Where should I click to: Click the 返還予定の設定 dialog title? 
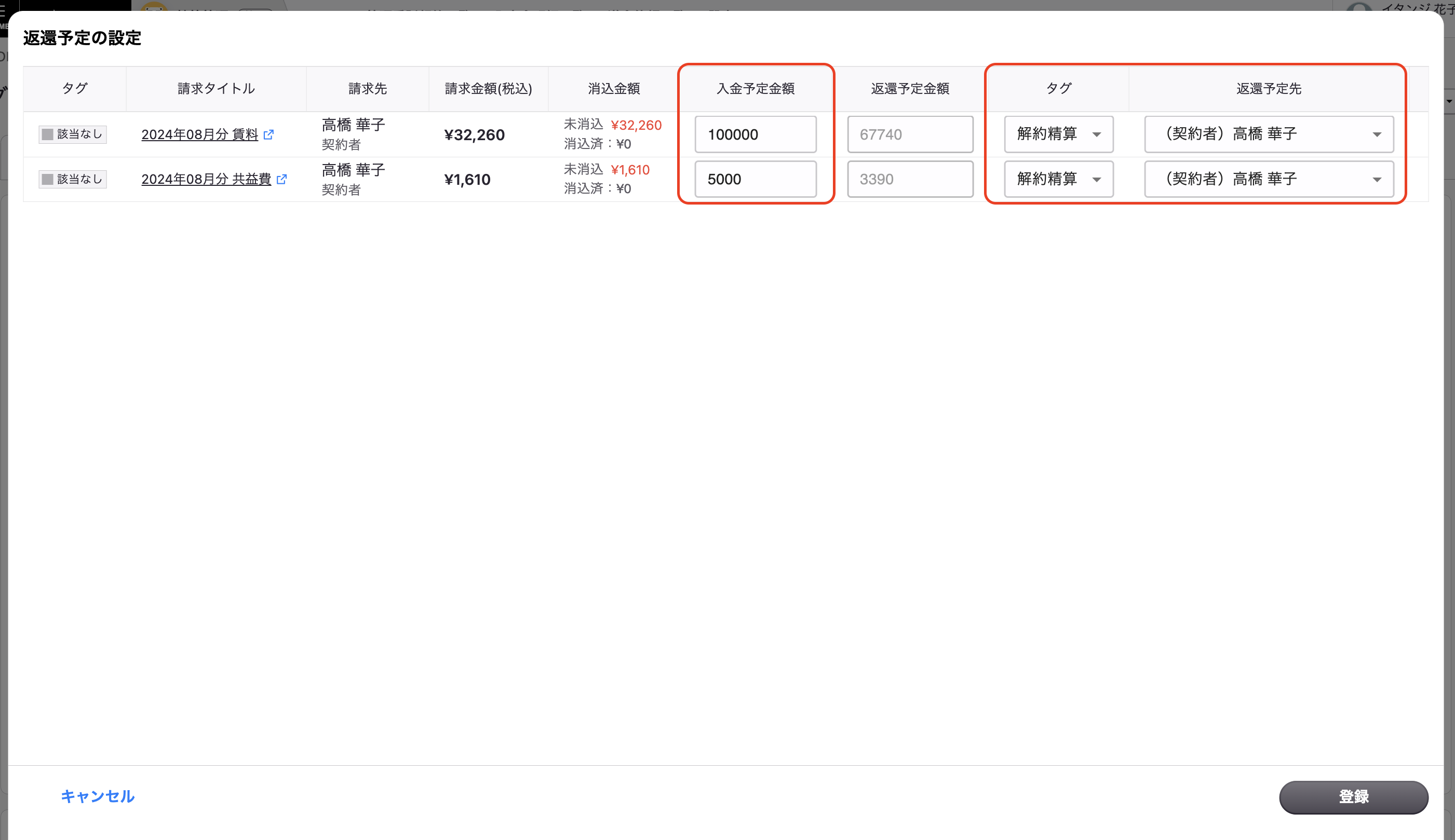[x=83, y=38]
